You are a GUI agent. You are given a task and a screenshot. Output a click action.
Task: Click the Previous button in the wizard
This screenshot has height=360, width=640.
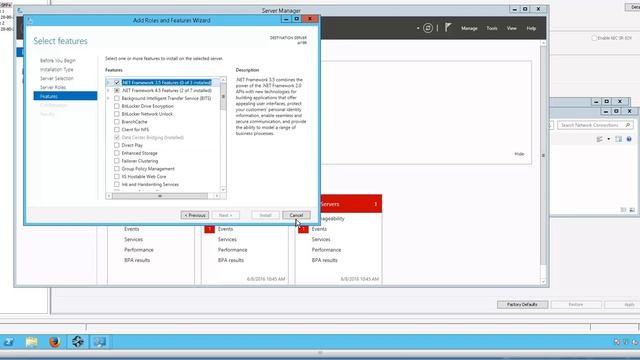[x=195, y=215]
